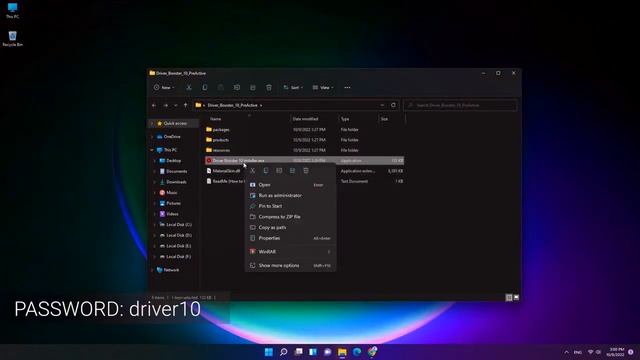Choose Show more options
This screenshot has width=640, height=360.
(x=290, y=265)
